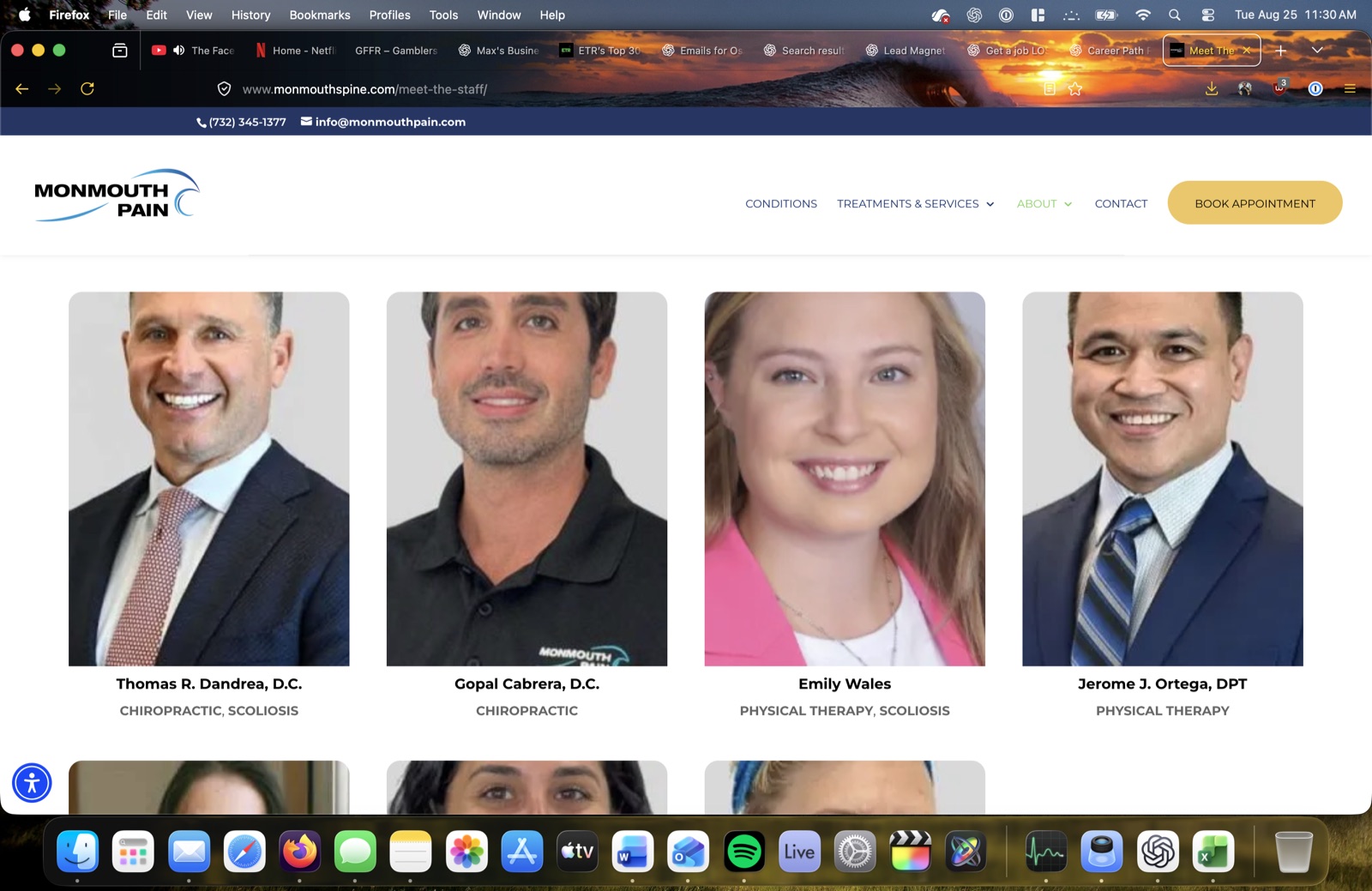Go back to the previous page

[x=22, y=89]
